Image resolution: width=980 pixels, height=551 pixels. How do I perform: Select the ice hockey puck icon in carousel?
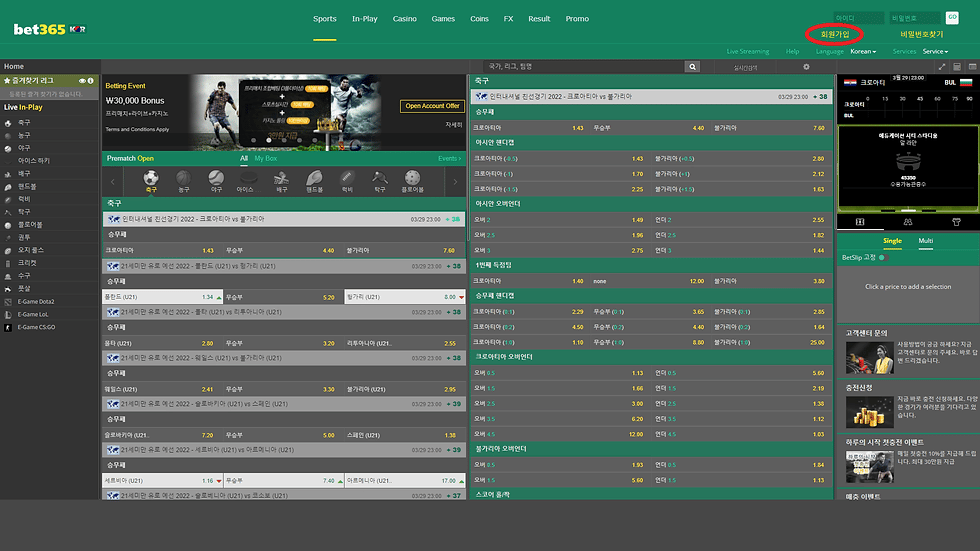coord(248,179)
